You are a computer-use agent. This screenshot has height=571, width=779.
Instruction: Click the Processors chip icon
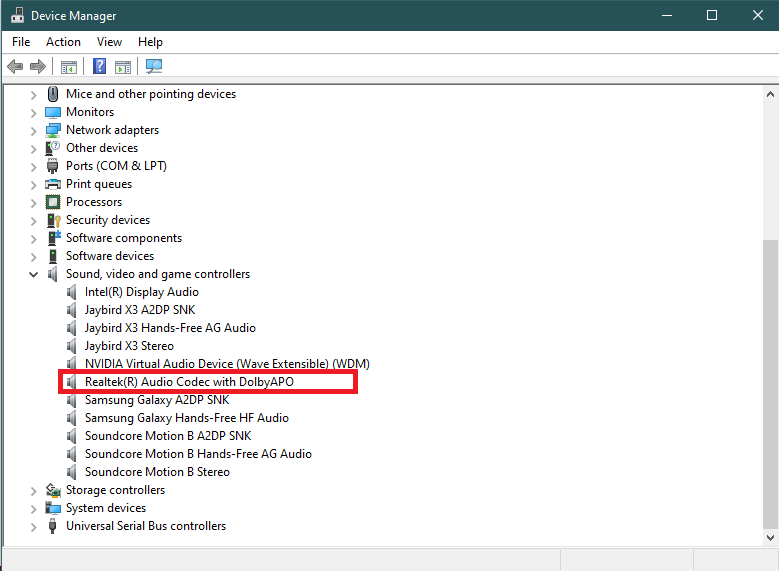pyautogui.click(x=53, y=202)
